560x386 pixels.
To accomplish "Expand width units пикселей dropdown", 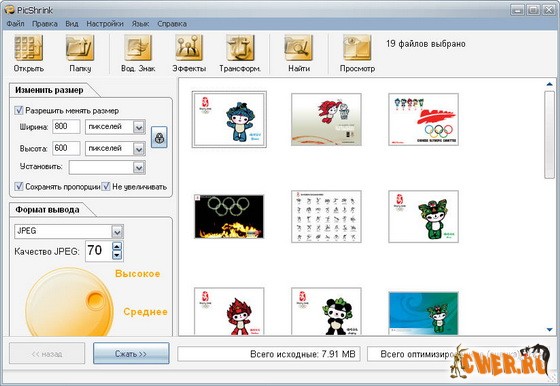I will pos(139,127).
